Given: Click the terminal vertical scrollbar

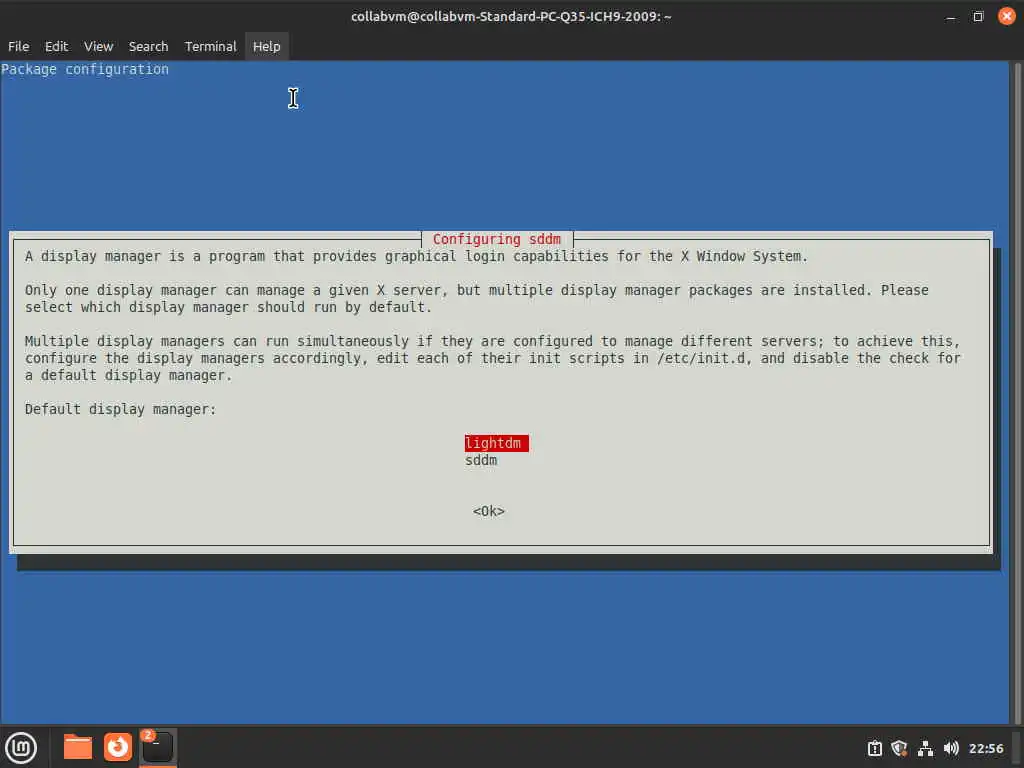Looking at the screenshot, I should pos(1016,392).
